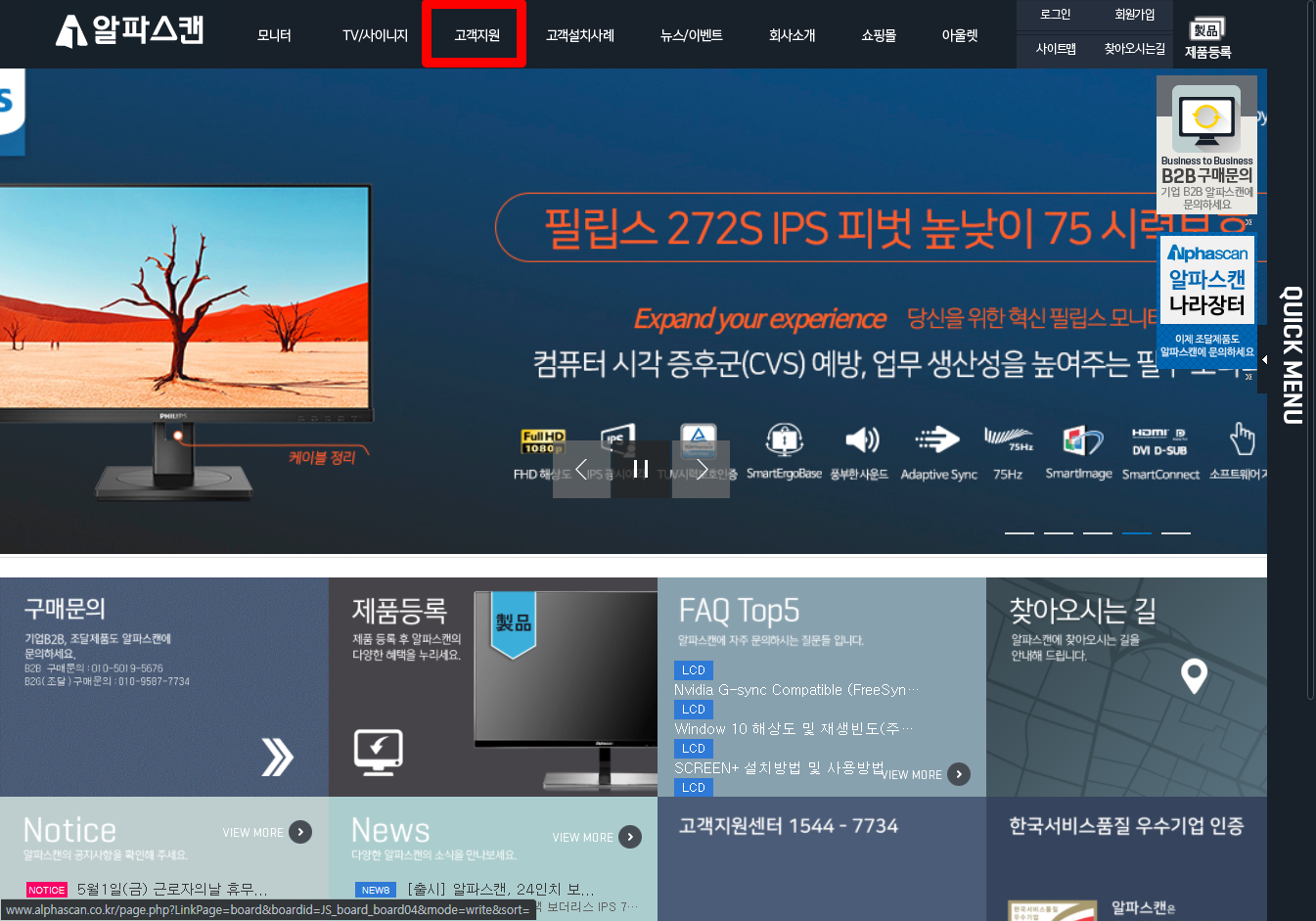
Task: Open the 뉴스/이벤트 menu
Action: tap(691, 35)
